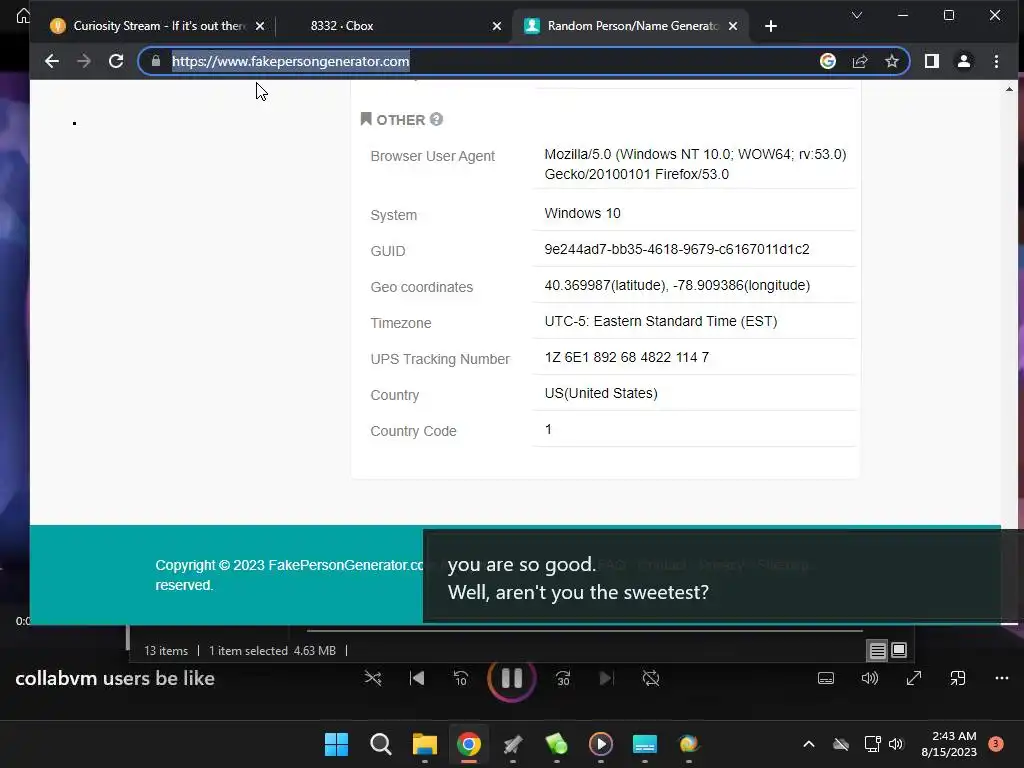Enter full screen in media player
Image resolution: width=1024 pixels, height=768 pixels.
pyautogui.click(x=914, y=679)
